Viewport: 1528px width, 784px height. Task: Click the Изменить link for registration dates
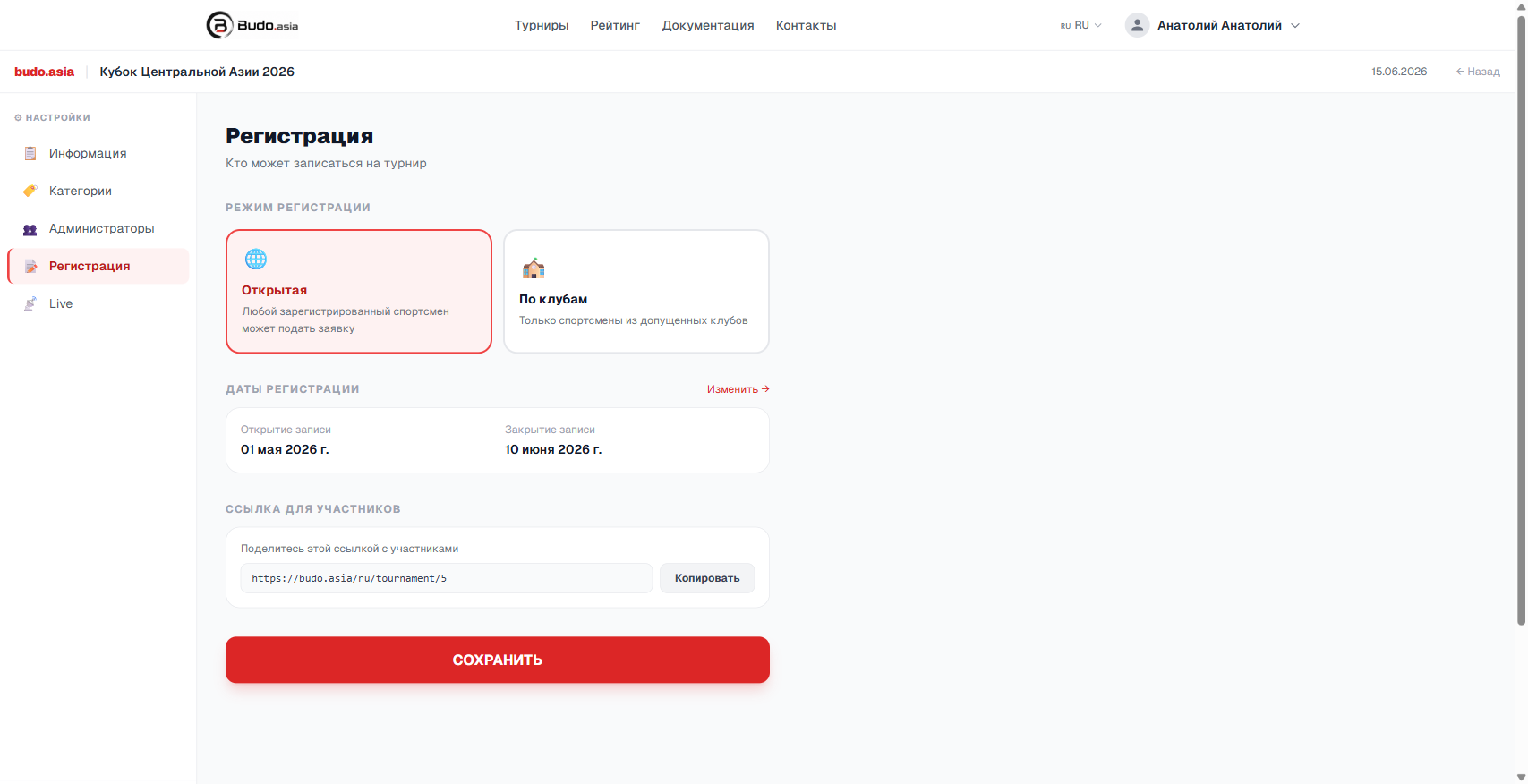point(738,389)
